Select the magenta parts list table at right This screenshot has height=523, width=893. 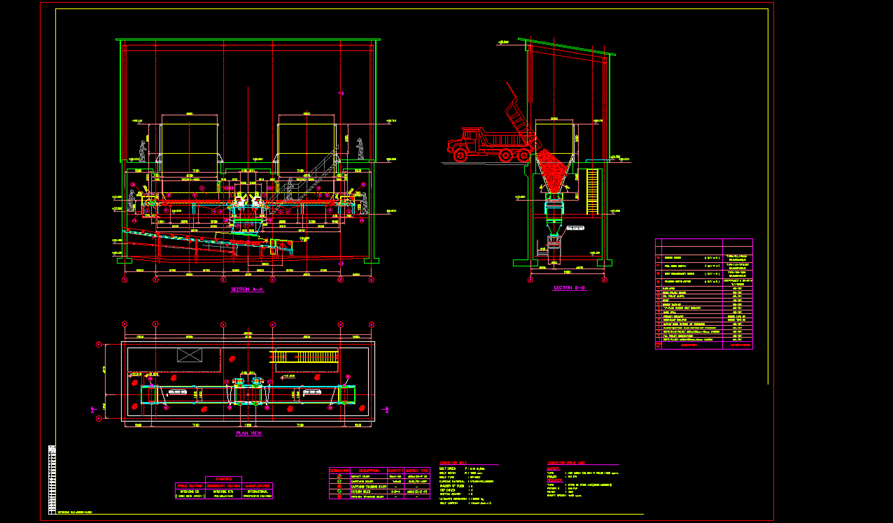[x=703, y=292]
